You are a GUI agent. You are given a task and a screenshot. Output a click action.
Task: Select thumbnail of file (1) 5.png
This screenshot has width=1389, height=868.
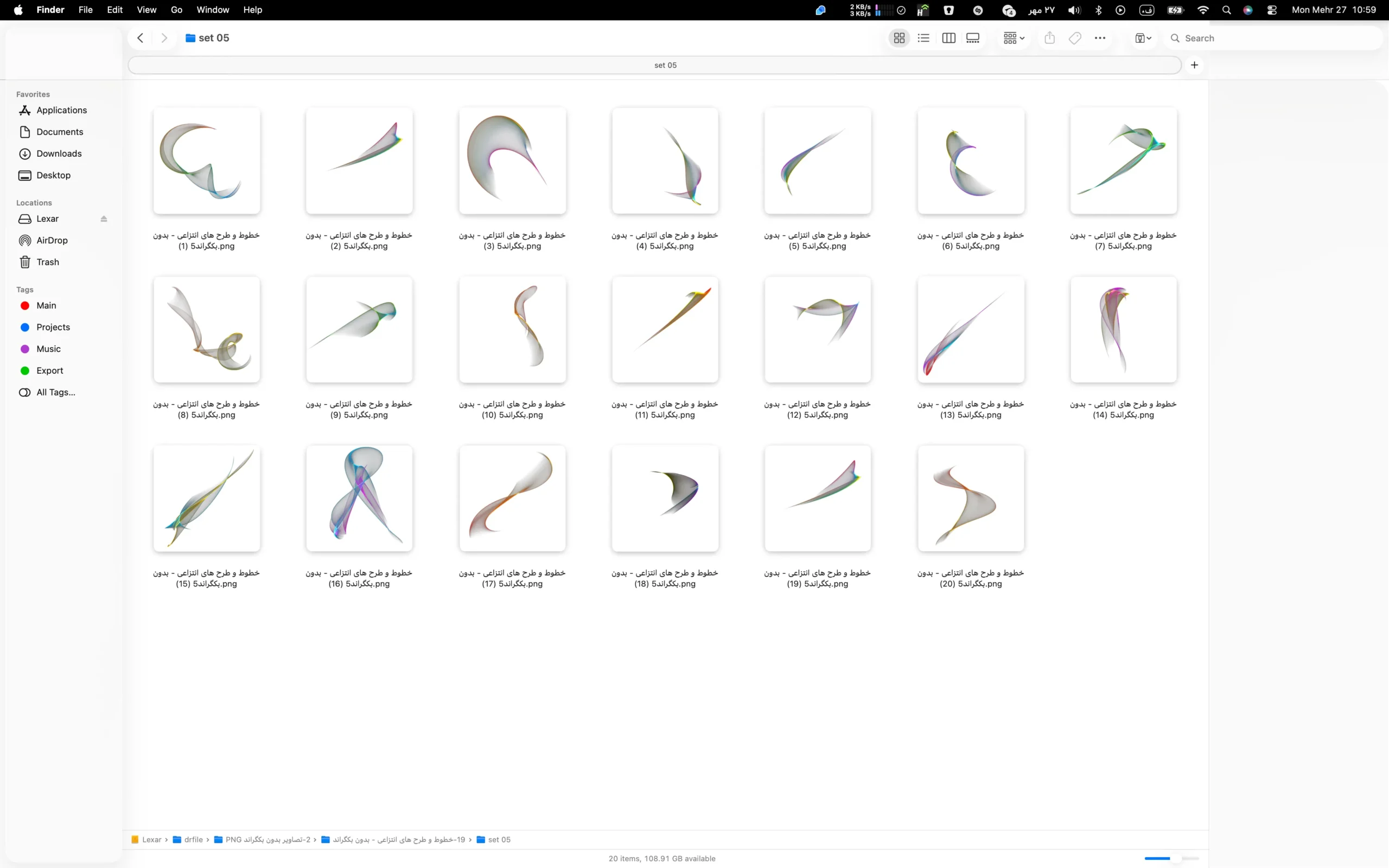click(x=207, y=161)
